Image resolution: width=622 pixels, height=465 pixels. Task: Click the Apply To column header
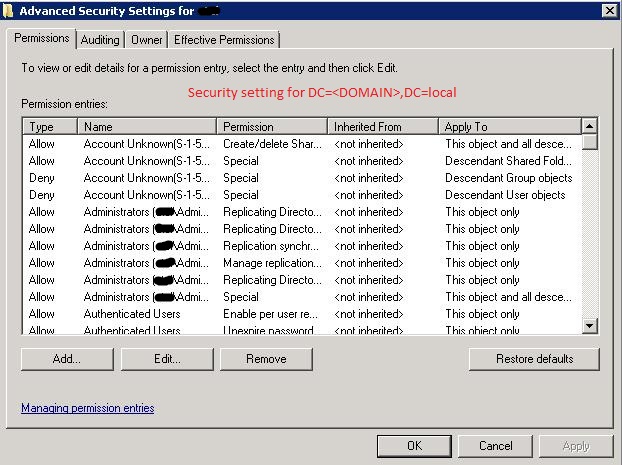click(508, 127)
